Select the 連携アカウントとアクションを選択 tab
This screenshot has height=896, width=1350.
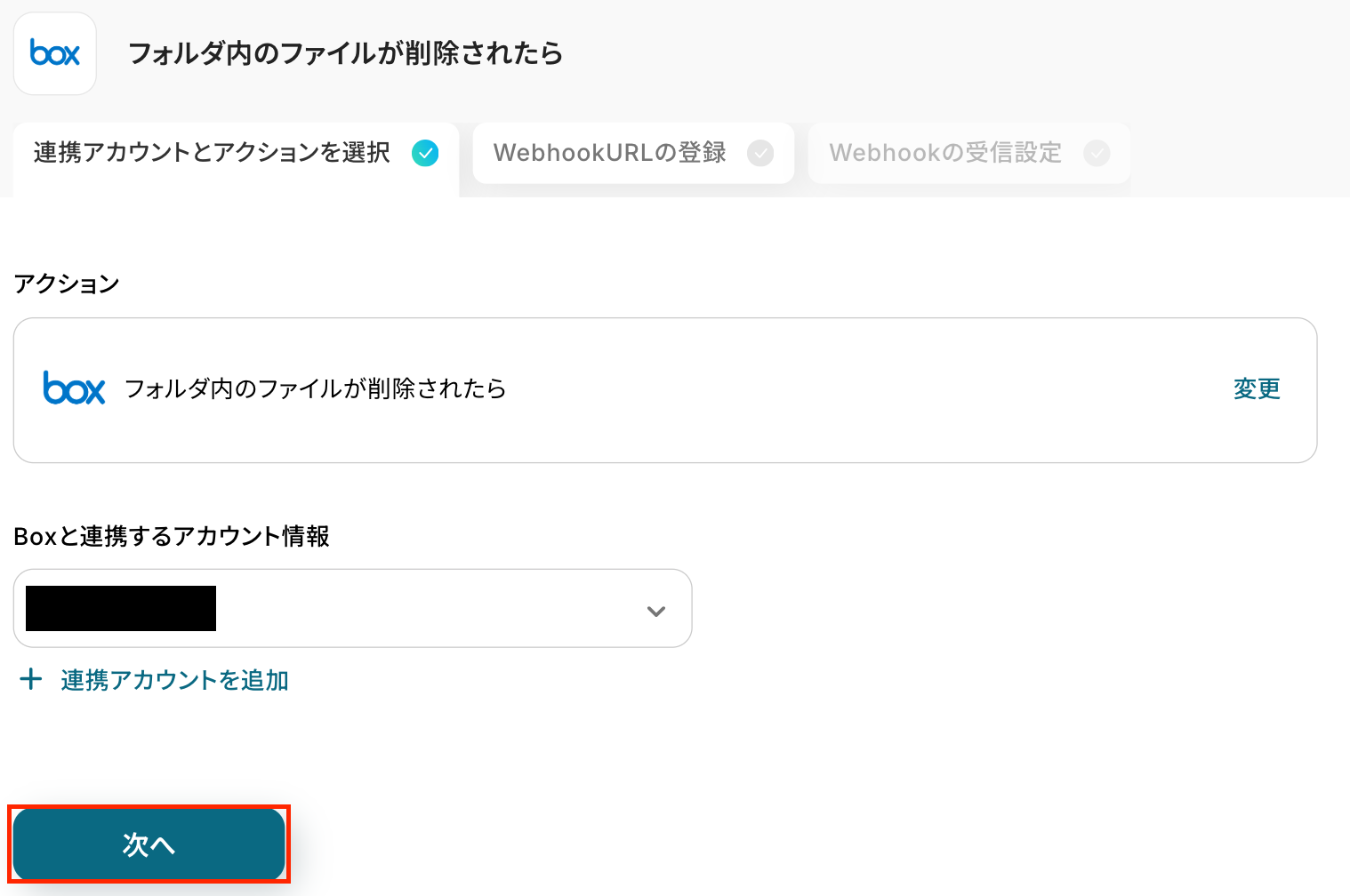212,153
